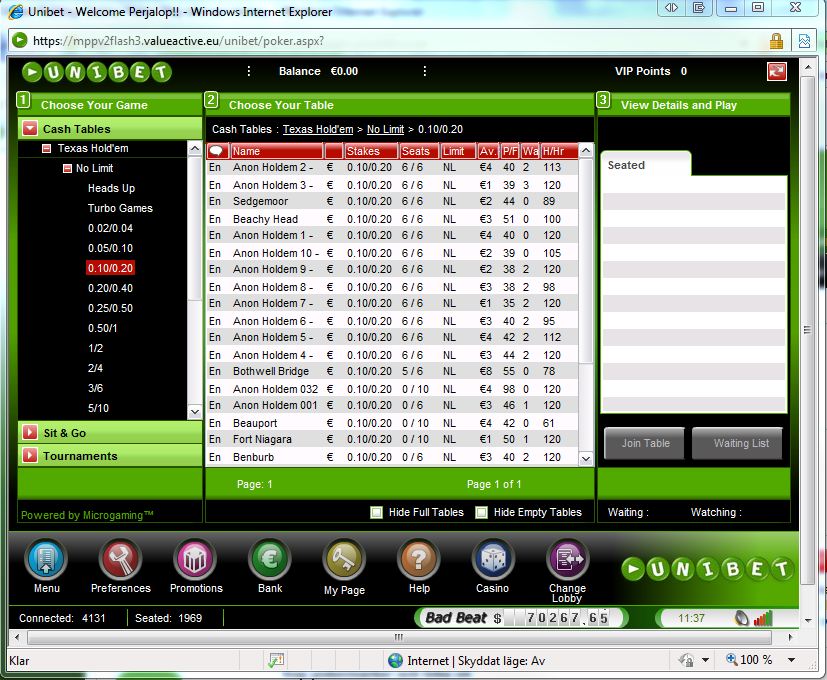This screenshot has width=827, height=680.
Task: Open the Promotions gift box icon
Action: 195,559
